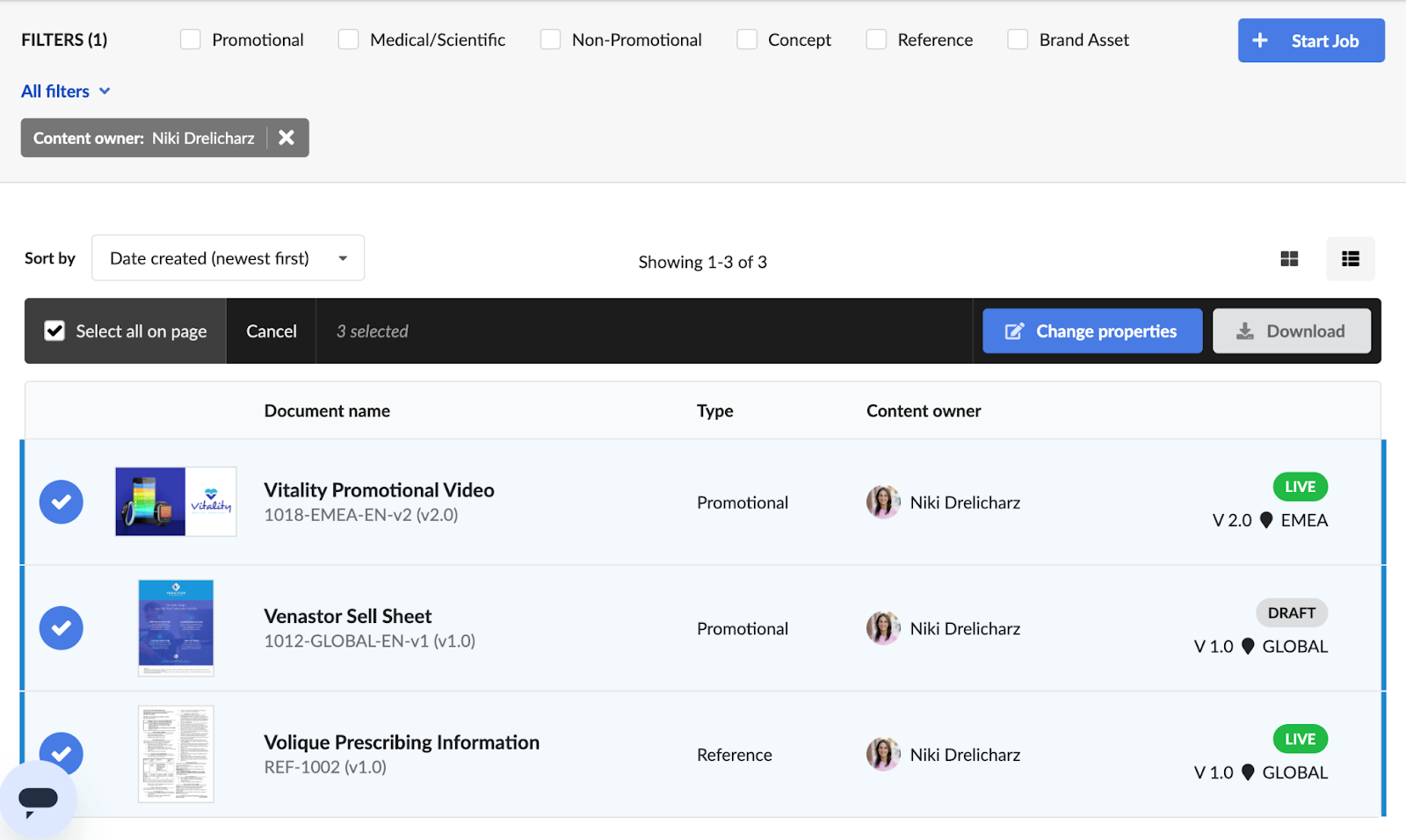Click the DRAFT status badge
Image resolution: width=1406 pixels, height=840 pixels.
(x=1291, y=612)
